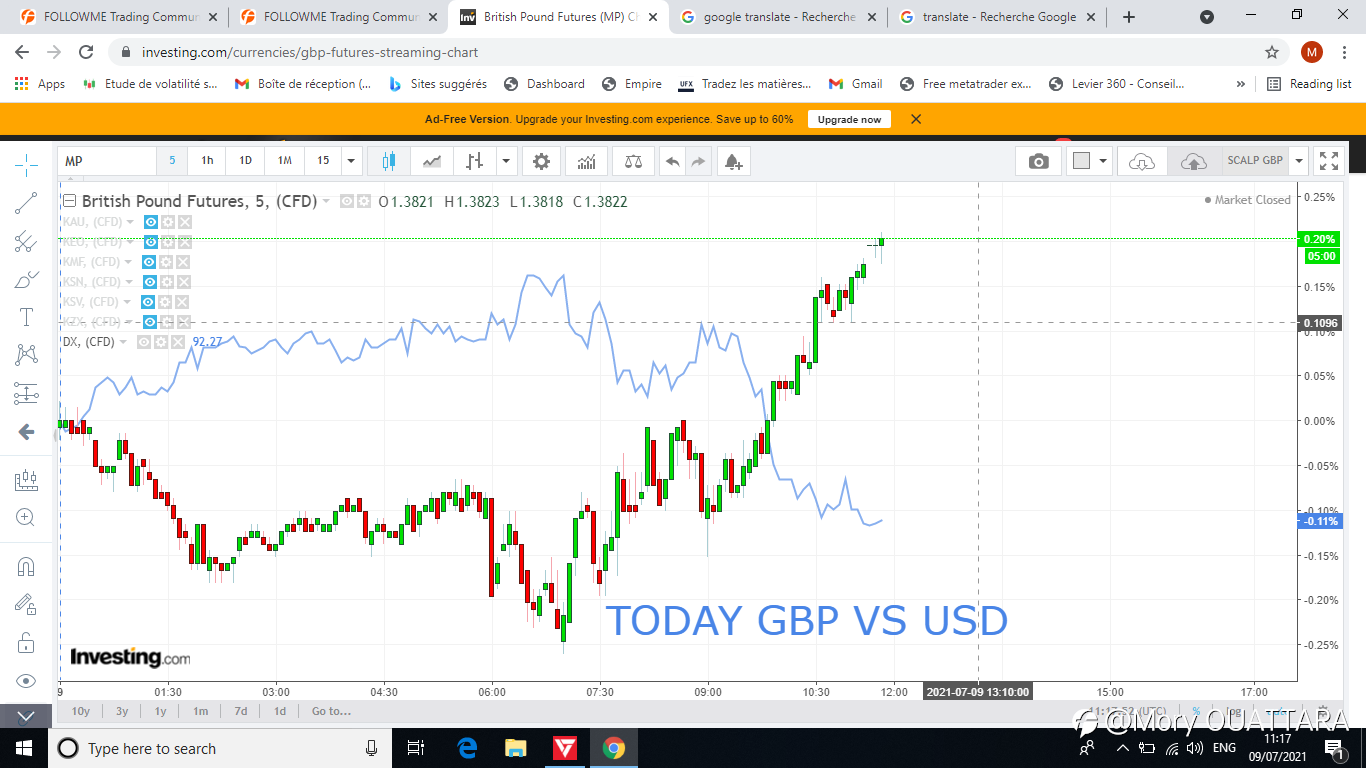Toggle visibility of DX overlay

(144, 342)
